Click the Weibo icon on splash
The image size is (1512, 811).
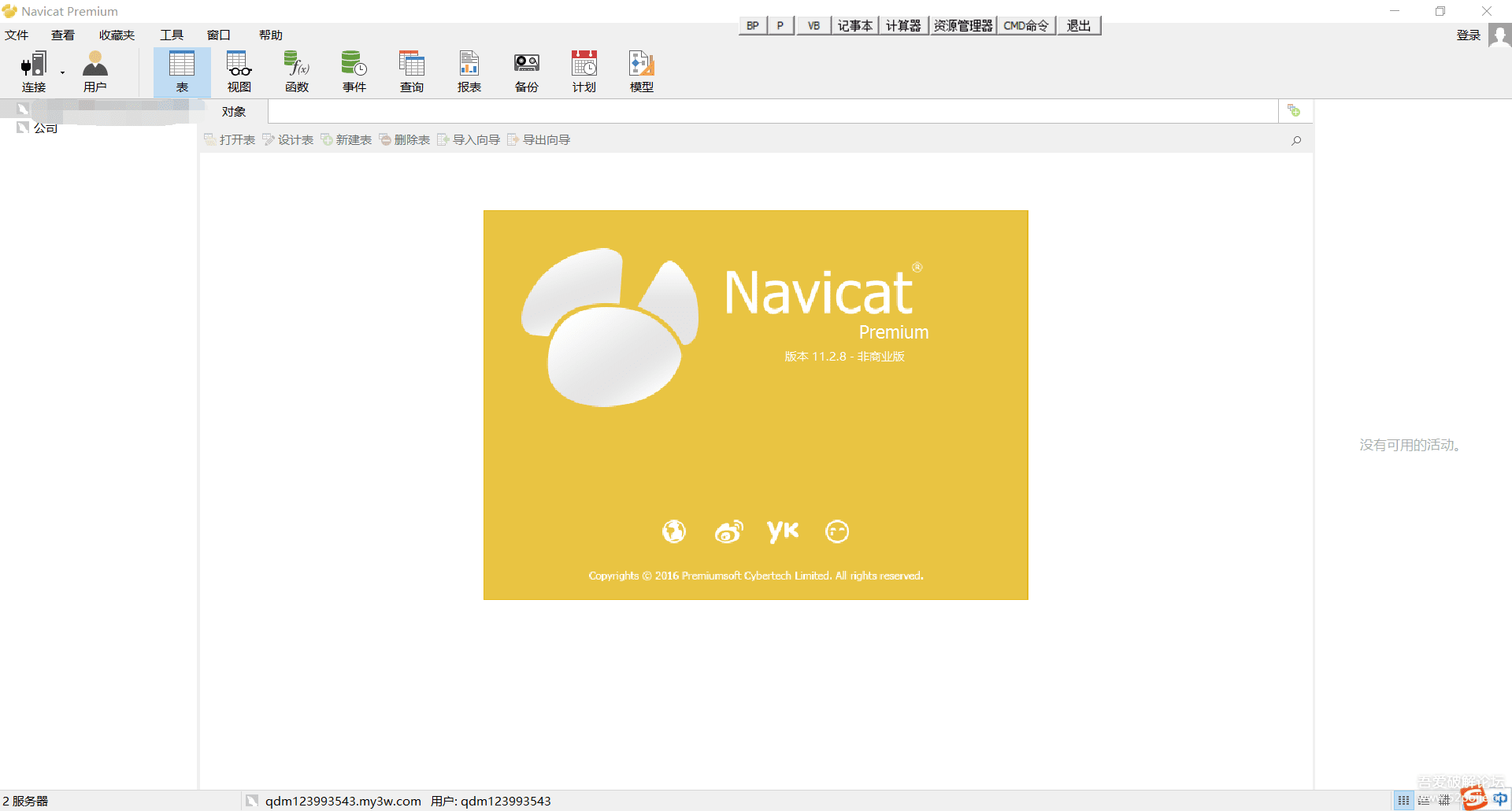pos(728,531)
